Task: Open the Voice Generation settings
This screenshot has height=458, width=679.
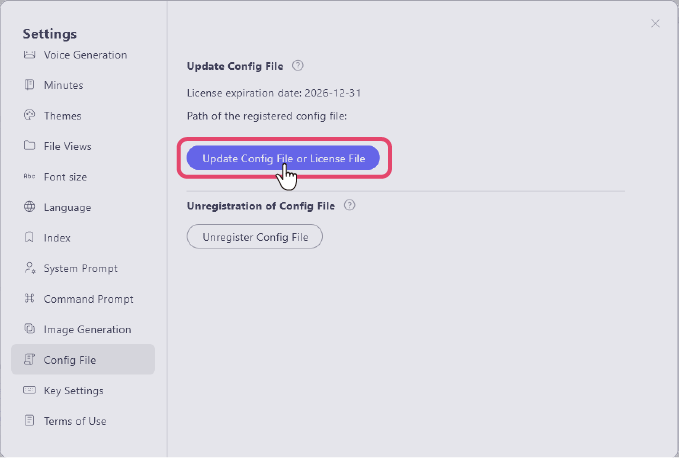Action: [84, 55]
